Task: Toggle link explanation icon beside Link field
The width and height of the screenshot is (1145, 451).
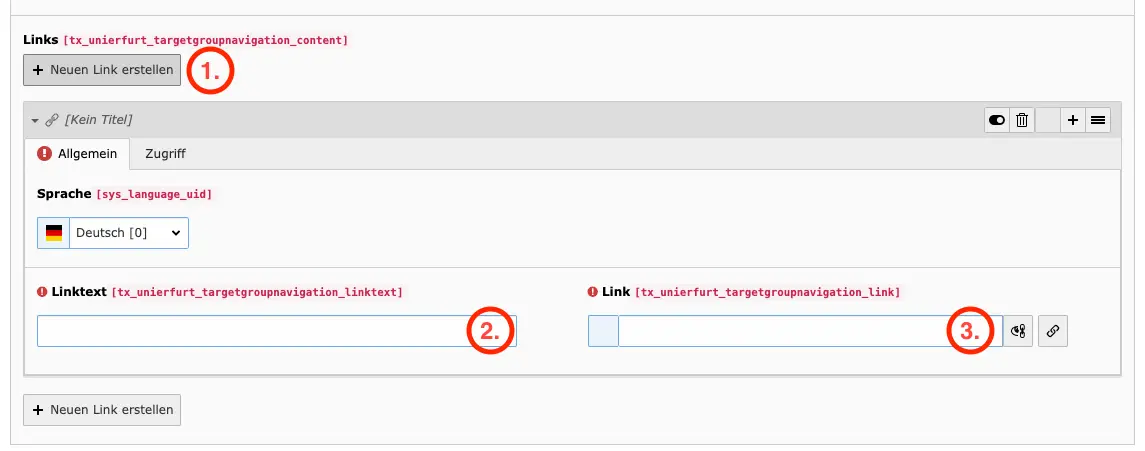Action: [x=1019, y=331]
